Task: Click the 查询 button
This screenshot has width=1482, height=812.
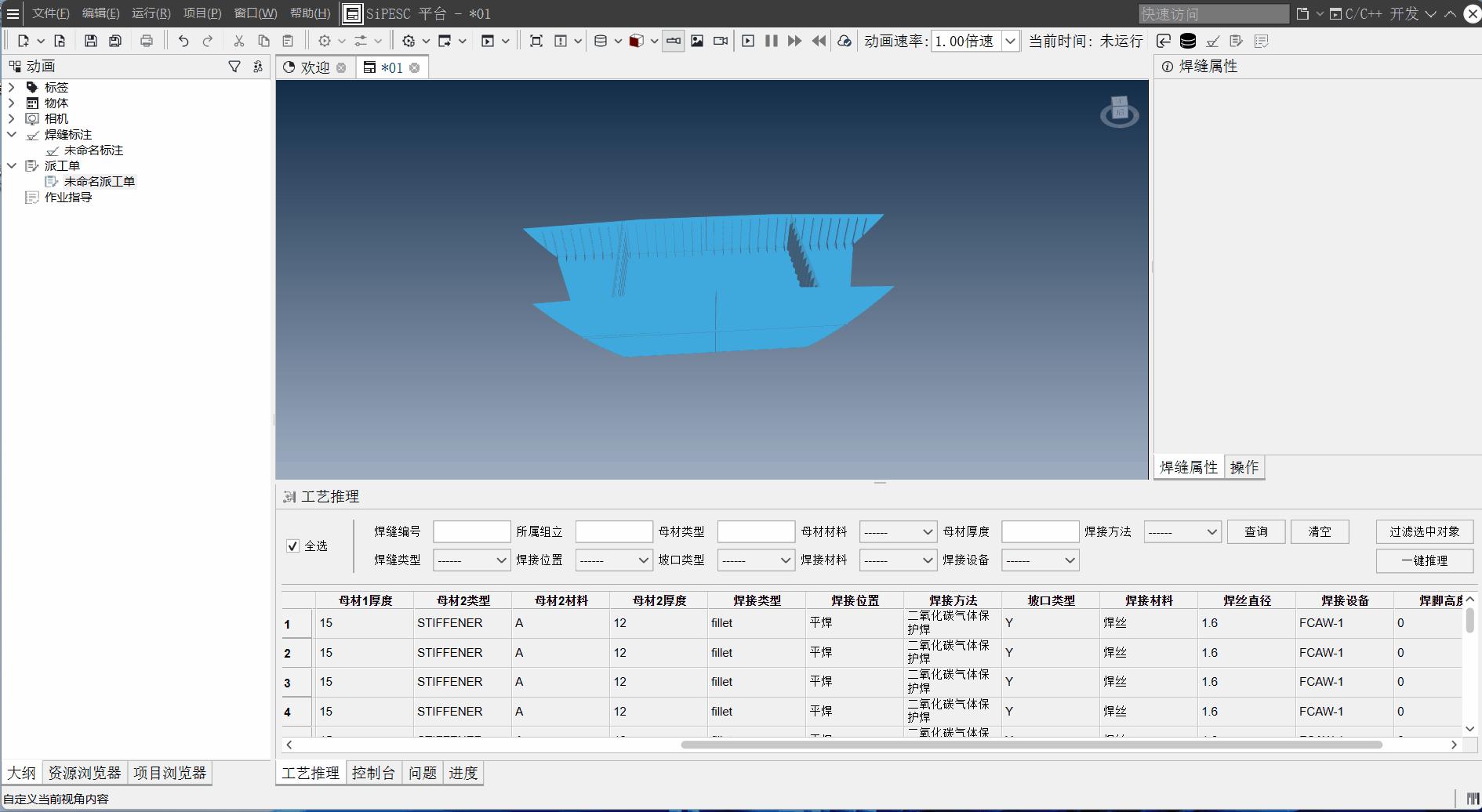Action: coord(1255,531)
